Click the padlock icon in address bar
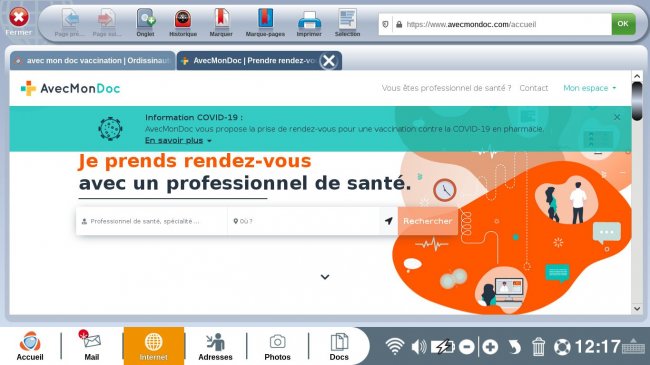The height and width of the screenshot is (365, 650). pos(399,24)
